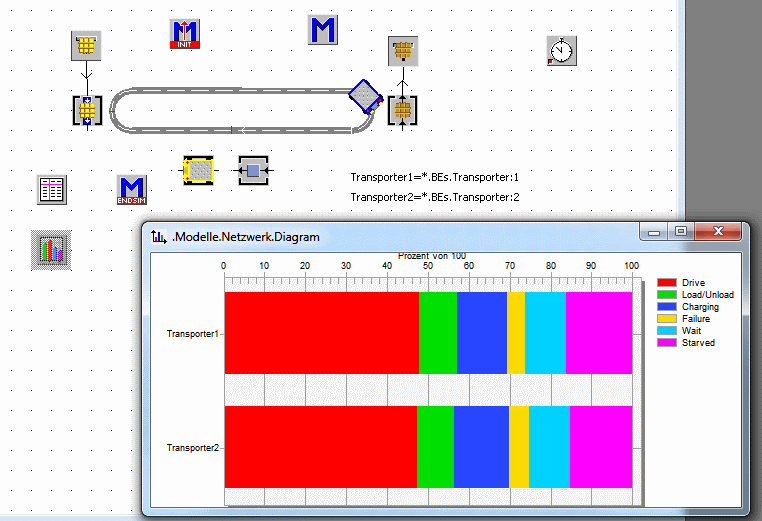Click the red Drive legend swatch
The width and height of the screenshot is (762, 521).
pos(666,283)
